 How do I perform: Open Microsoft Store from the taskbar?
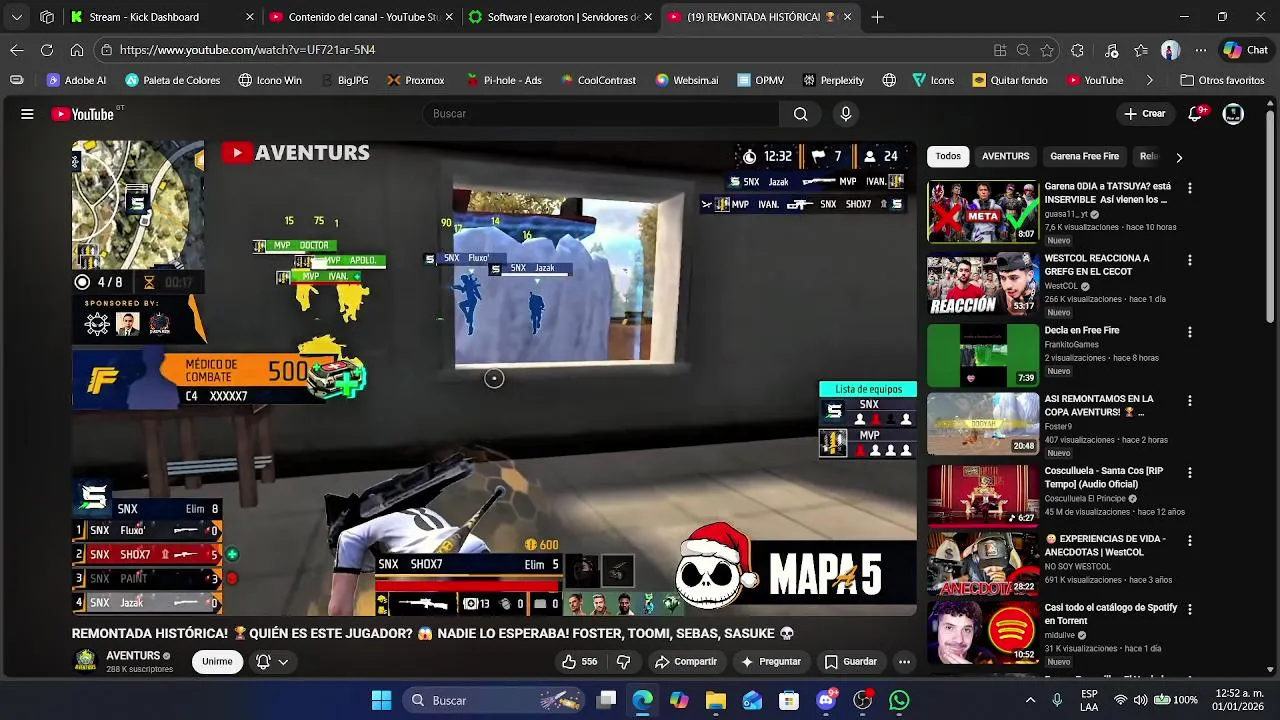[789, 700]
